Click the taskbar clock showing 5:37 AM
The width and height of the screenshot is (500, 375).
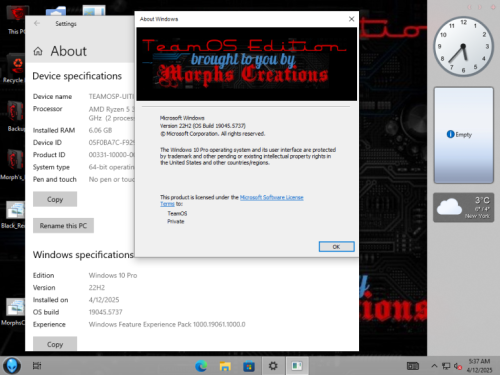pos(479,366)
